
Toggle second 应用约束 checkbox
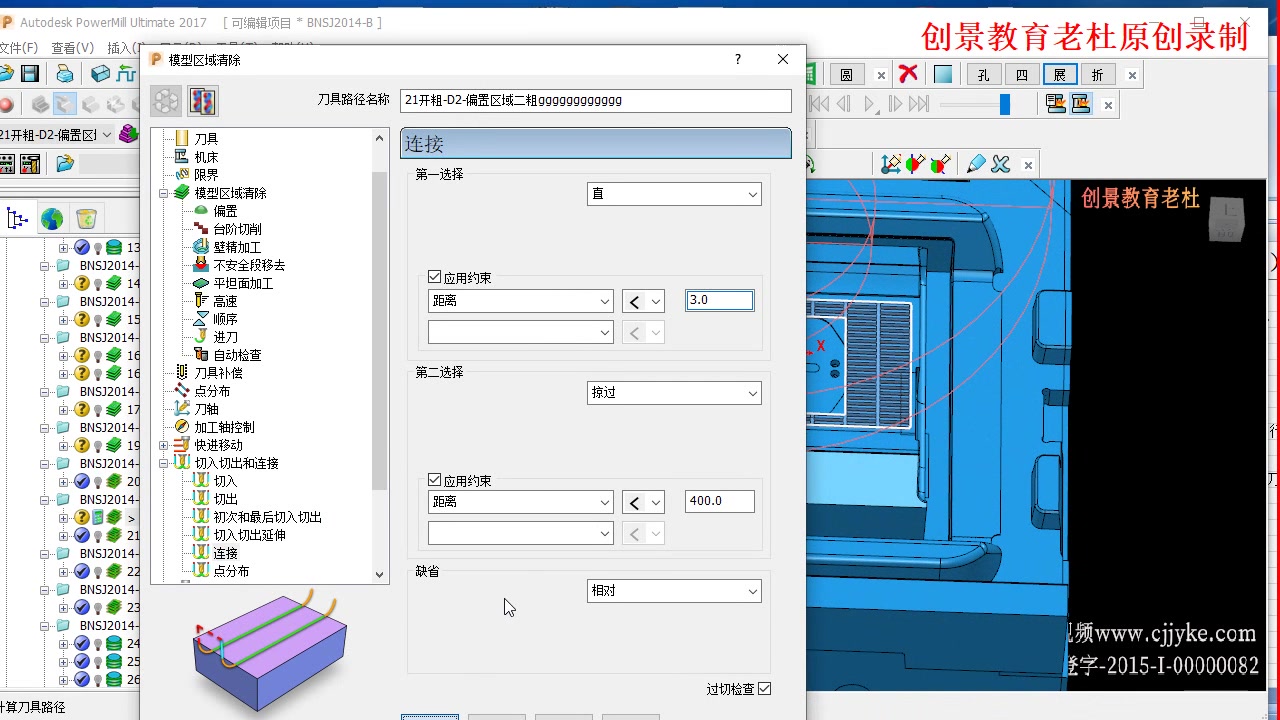click(434, 480)
